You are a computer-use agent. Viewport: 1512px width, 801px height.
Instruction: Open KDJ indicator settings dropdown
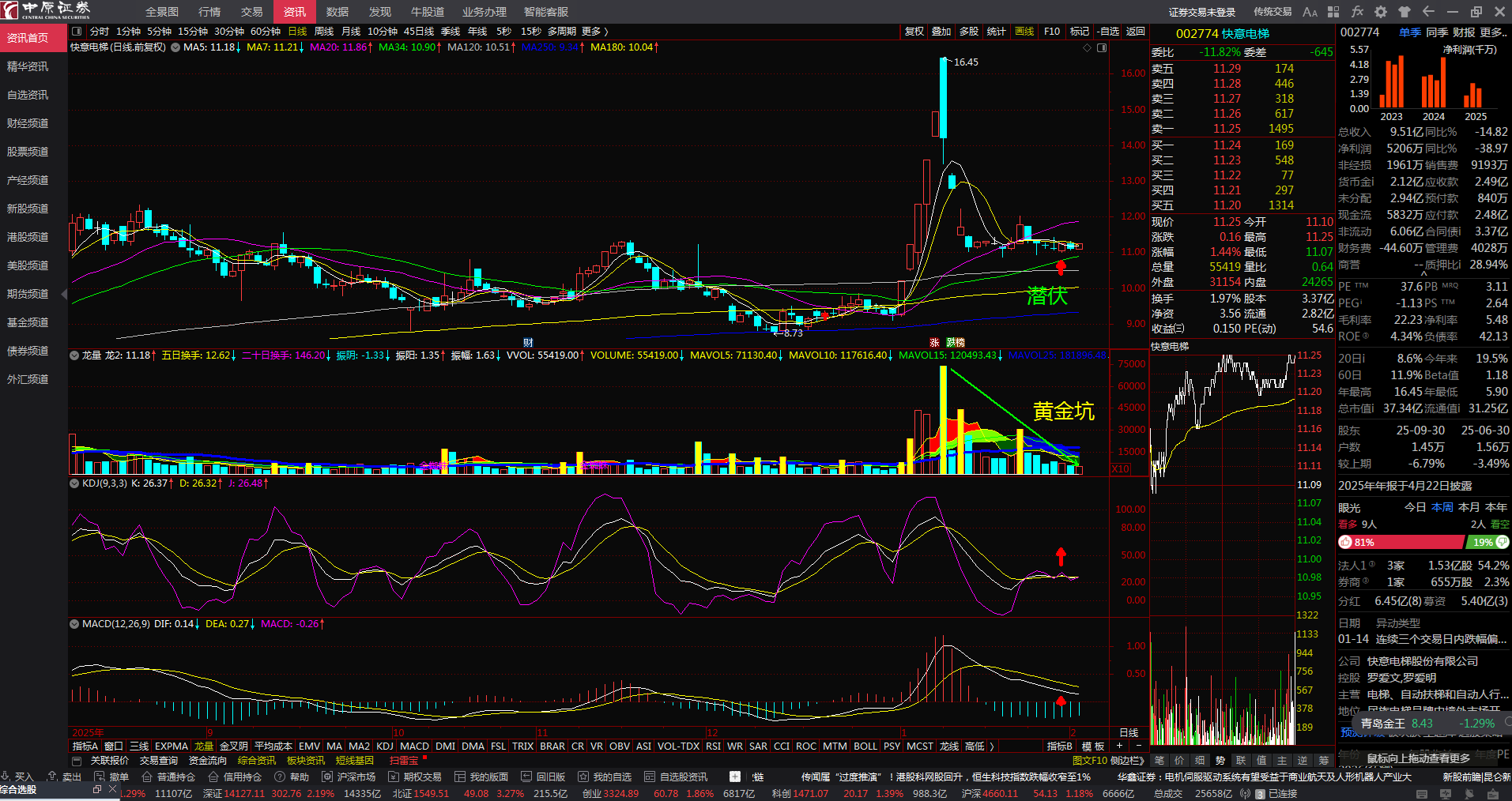pos(74,483)
